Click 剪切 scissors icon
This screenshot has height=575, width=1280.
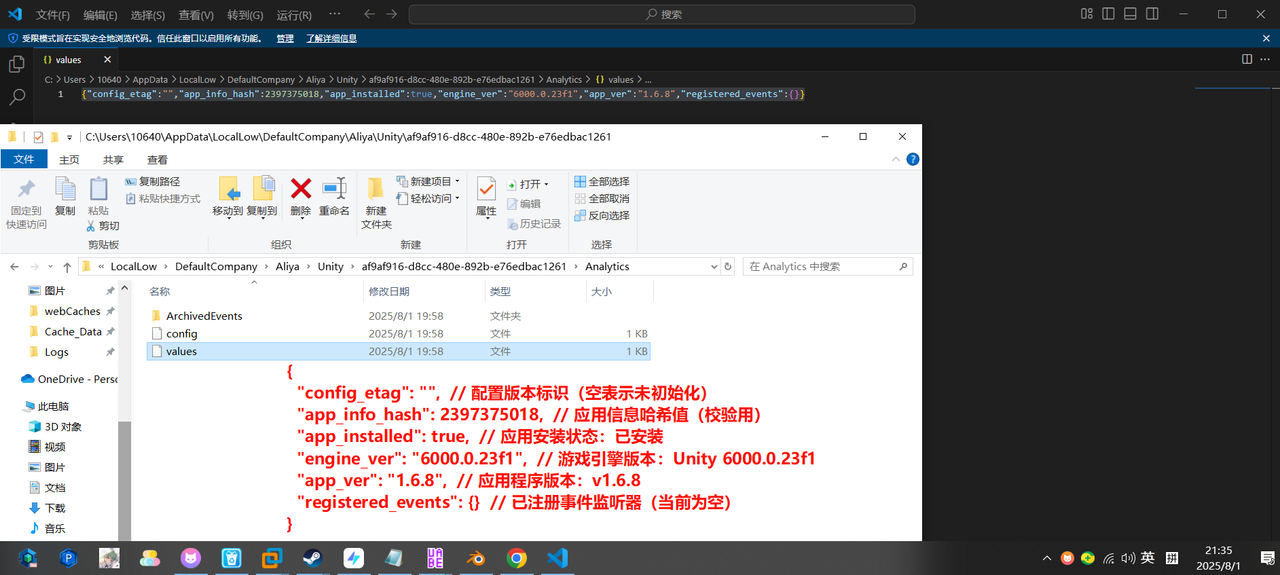[x=91, y=227]
